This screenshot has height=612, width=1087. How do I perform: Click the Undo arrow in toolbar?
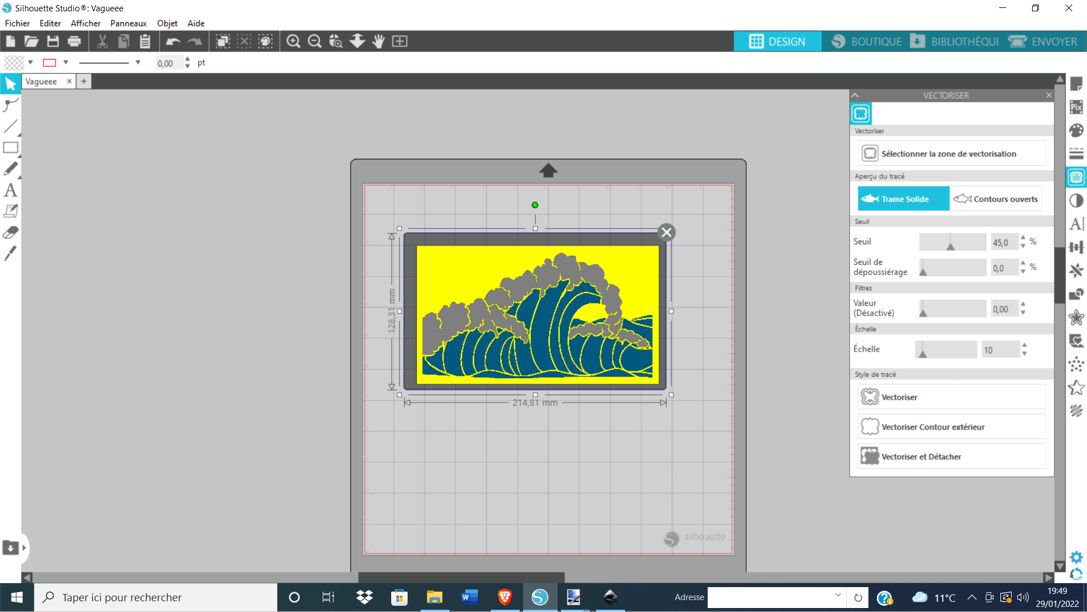(173, 41)
